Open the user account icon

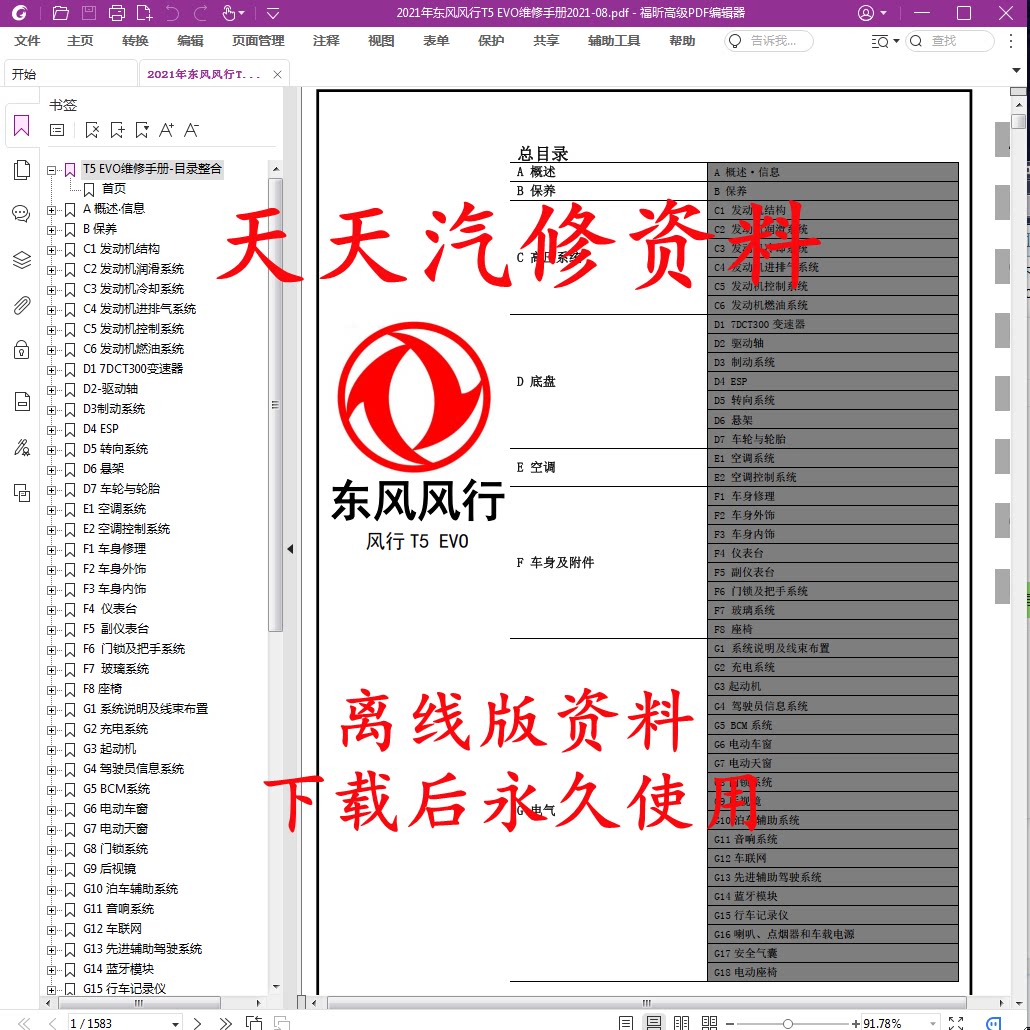(866, 12)
